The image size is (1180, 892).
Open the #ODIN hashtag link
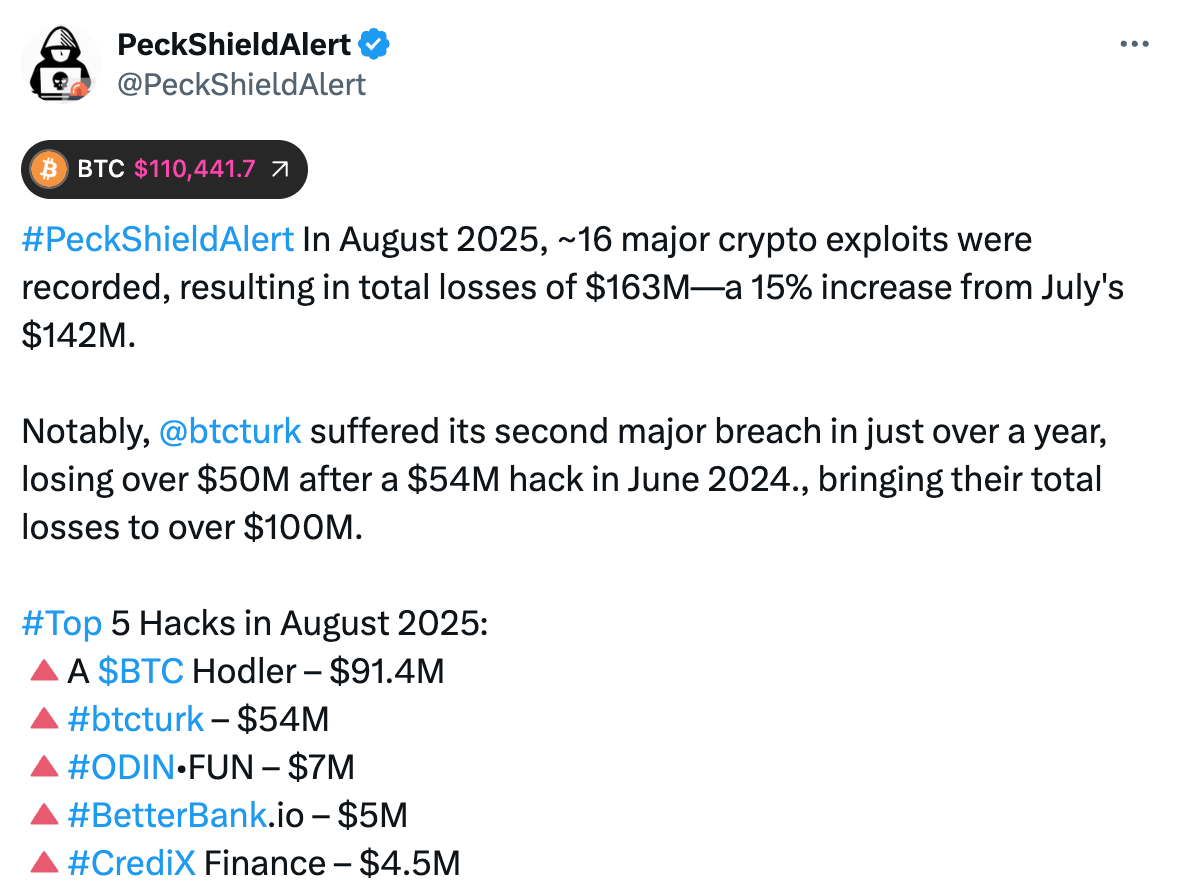pos(121,767)
